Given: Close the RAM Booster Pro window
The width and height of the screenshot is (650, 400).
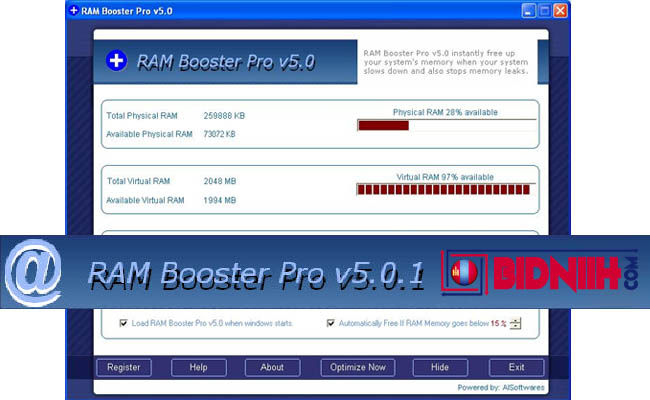Looking at the screenshot, I should pos(560,11).
